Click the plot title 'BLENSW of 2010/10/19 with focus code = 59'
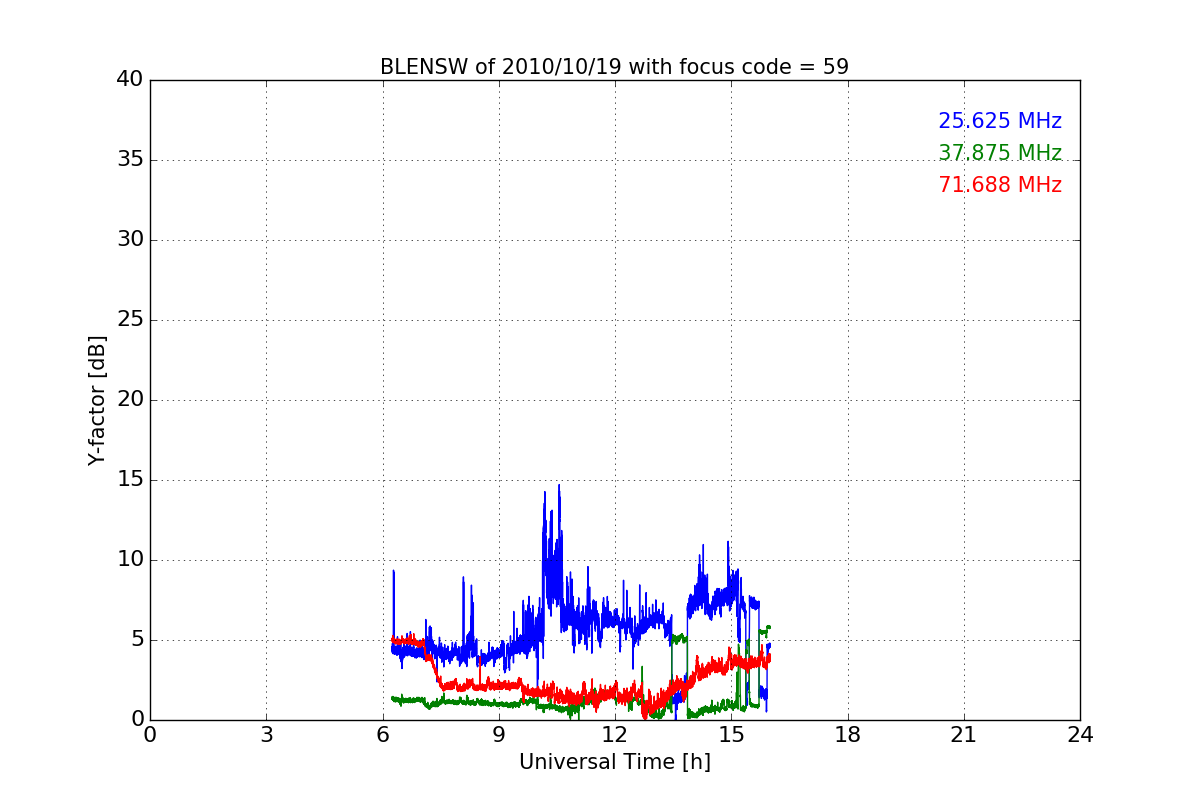The image size is (1200, 800). point(614,67)
